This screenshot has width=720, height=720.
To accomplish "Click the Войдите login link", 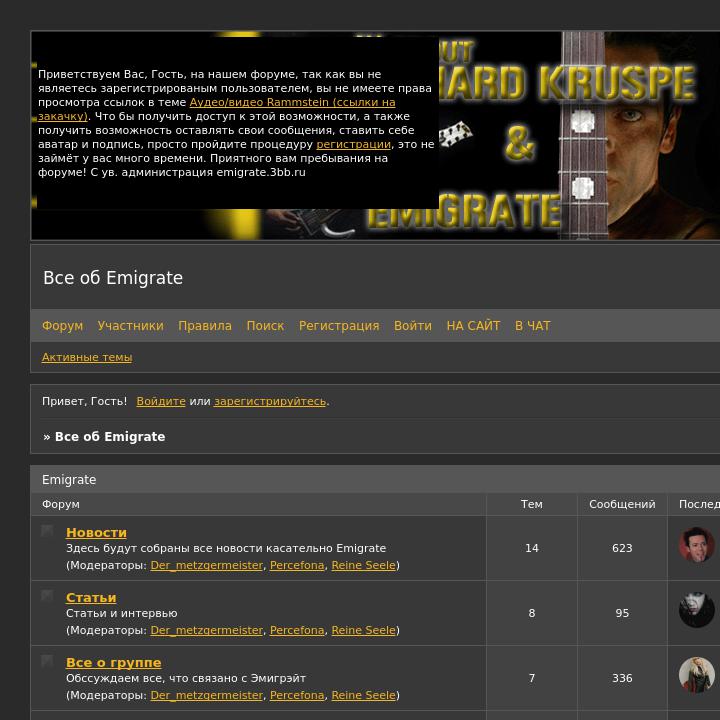I will 161,401.
